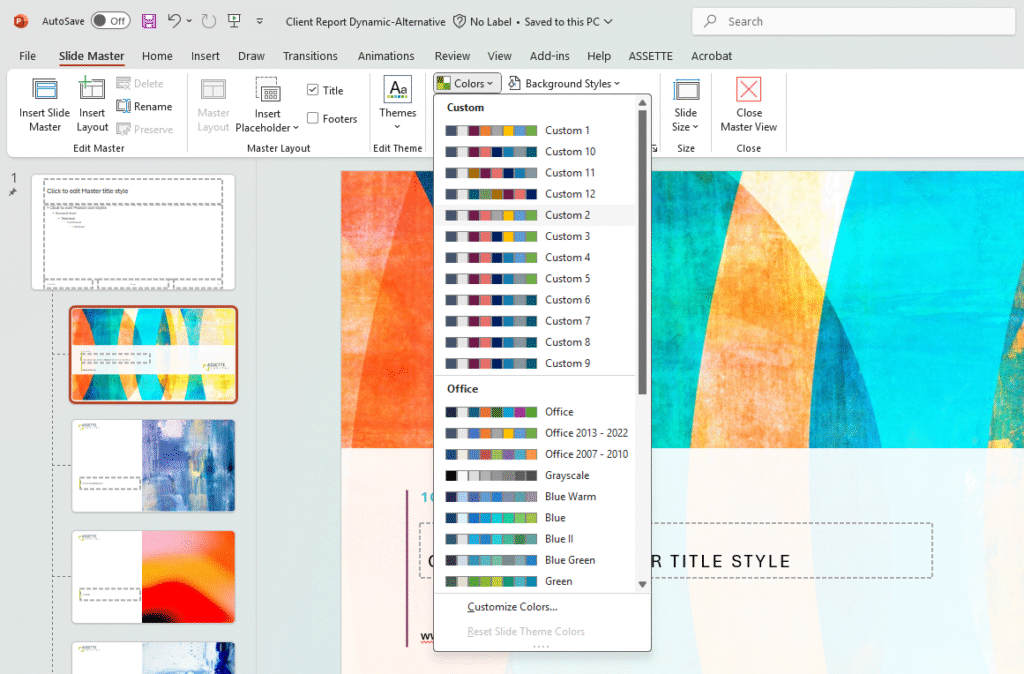Apply the Grayscale color theme
This screenshot has width=1024, height=674.
pyautogui.click(x=536, y=475)
